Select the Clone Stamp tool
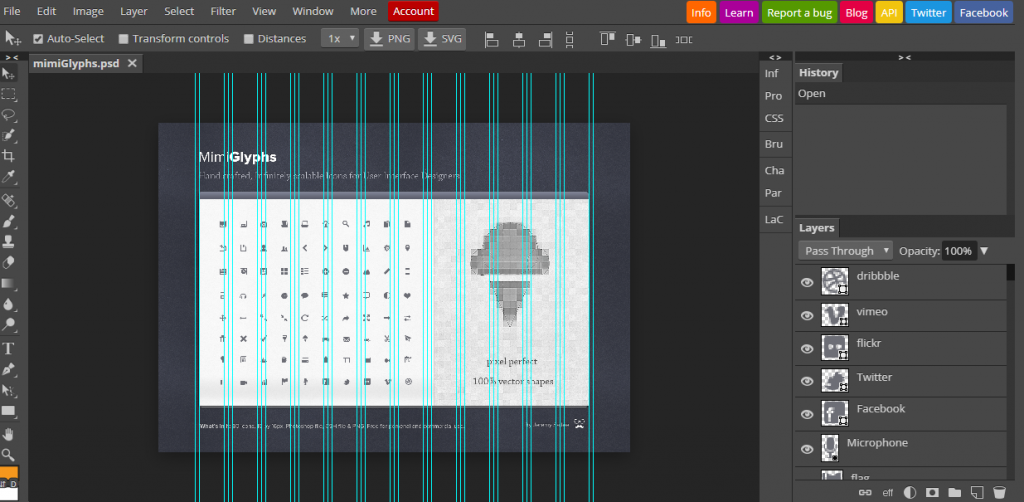1024x502 pixels. pos(8,242)
